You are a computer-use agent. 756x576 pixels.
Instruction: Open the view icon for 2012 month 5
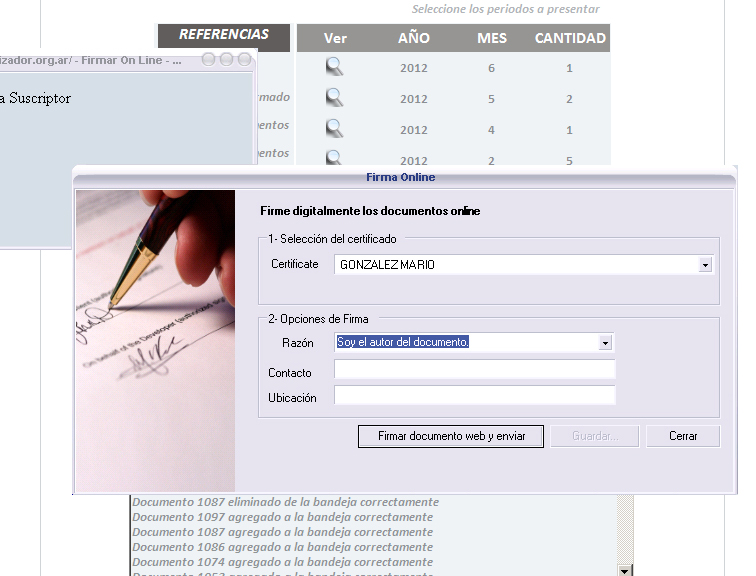(334, 98)
